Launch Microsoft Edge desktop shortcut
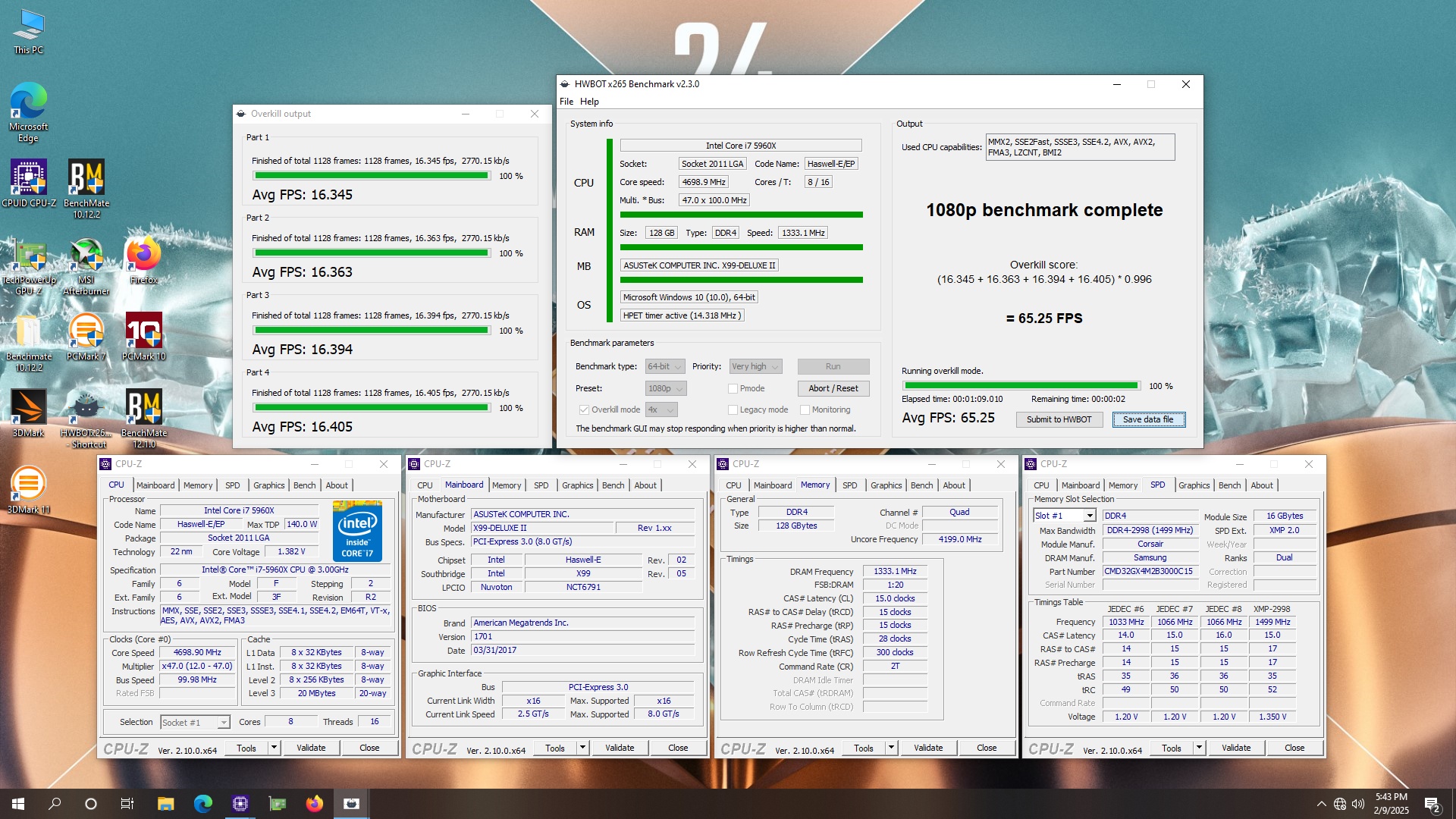The height and width of the screenshot is (819, 1456). click(x=28, y=112)
